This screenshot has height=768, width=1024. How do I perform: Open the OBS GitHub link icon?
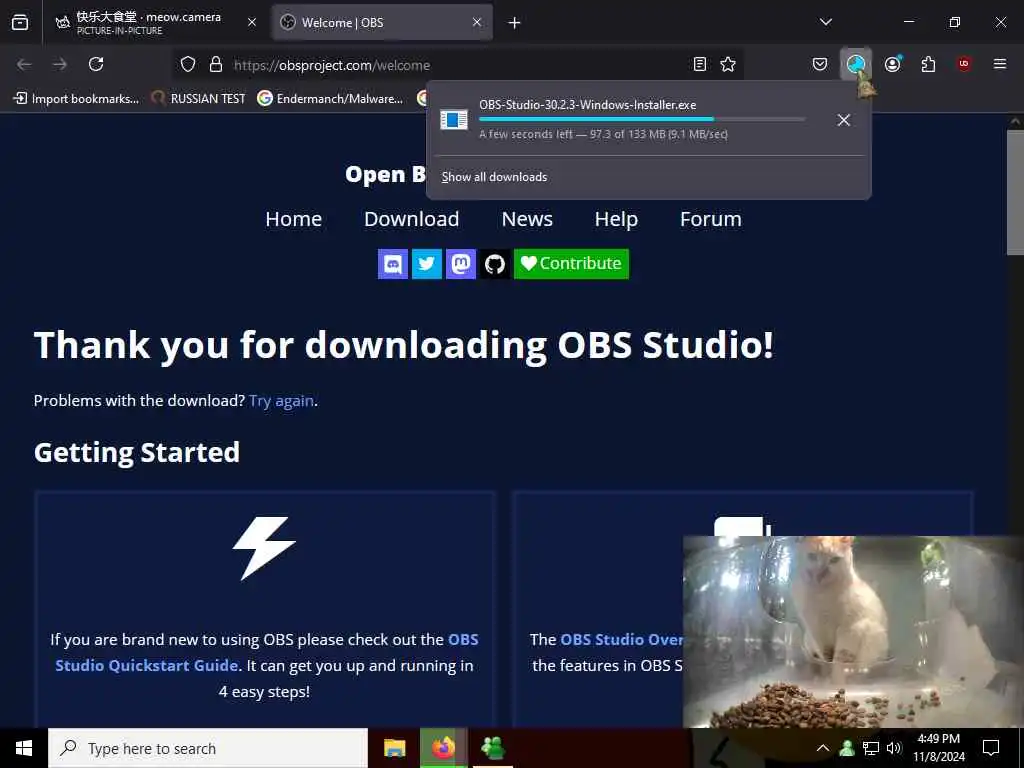pos(494,264)
